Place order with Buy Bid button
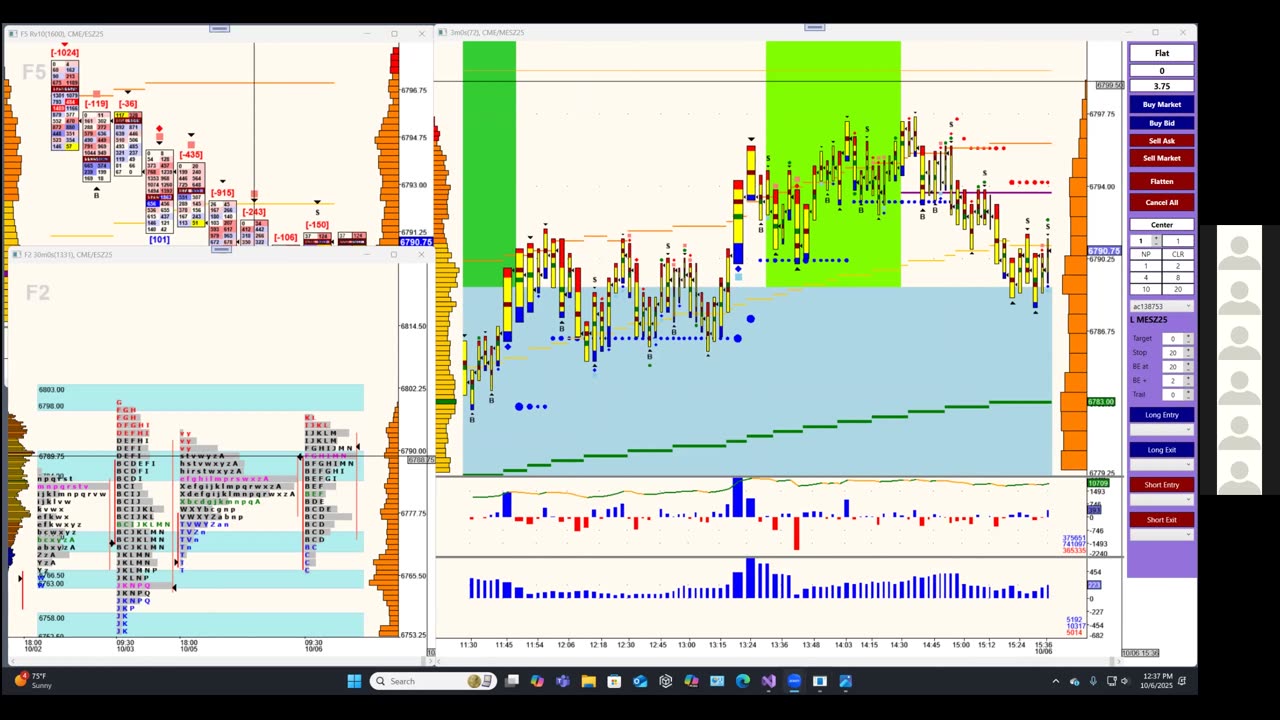This screenshot has height=720, width=1280. (1161, 123)
